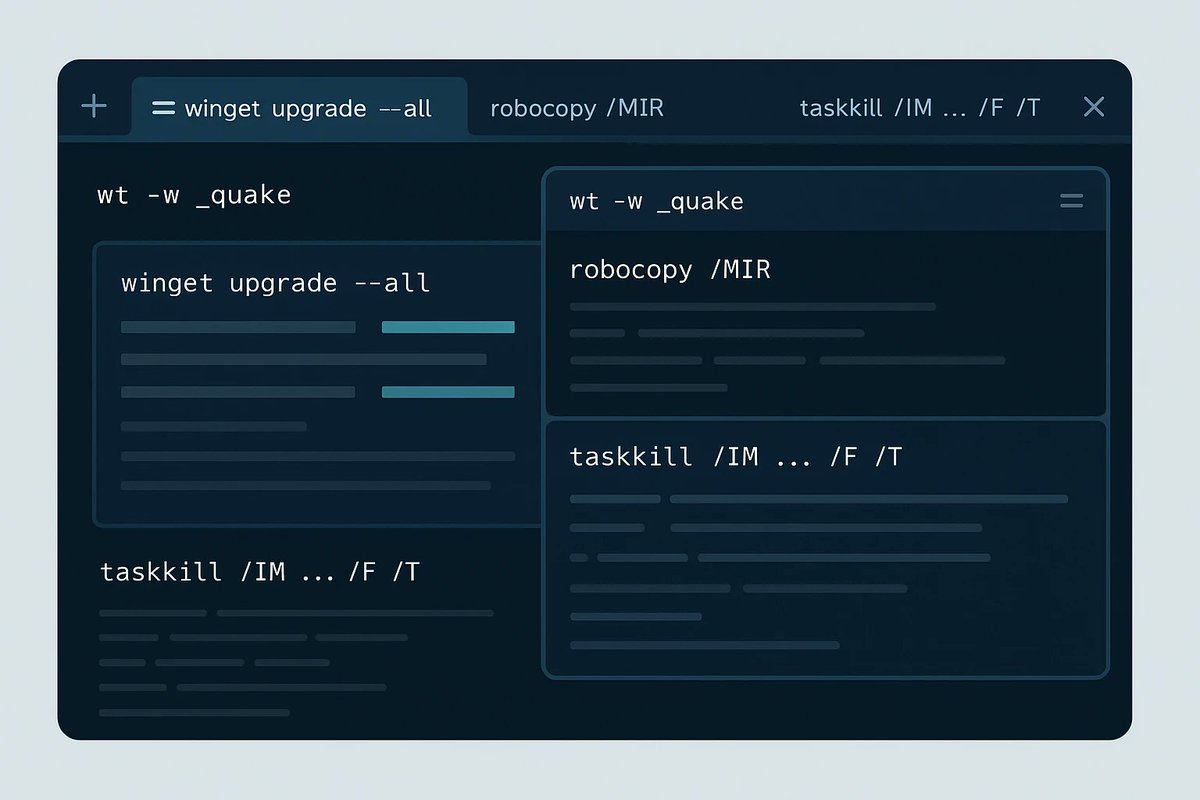Click last output line in winget pane
Viewport: 1200px width, 800px height.
(306, 486)
